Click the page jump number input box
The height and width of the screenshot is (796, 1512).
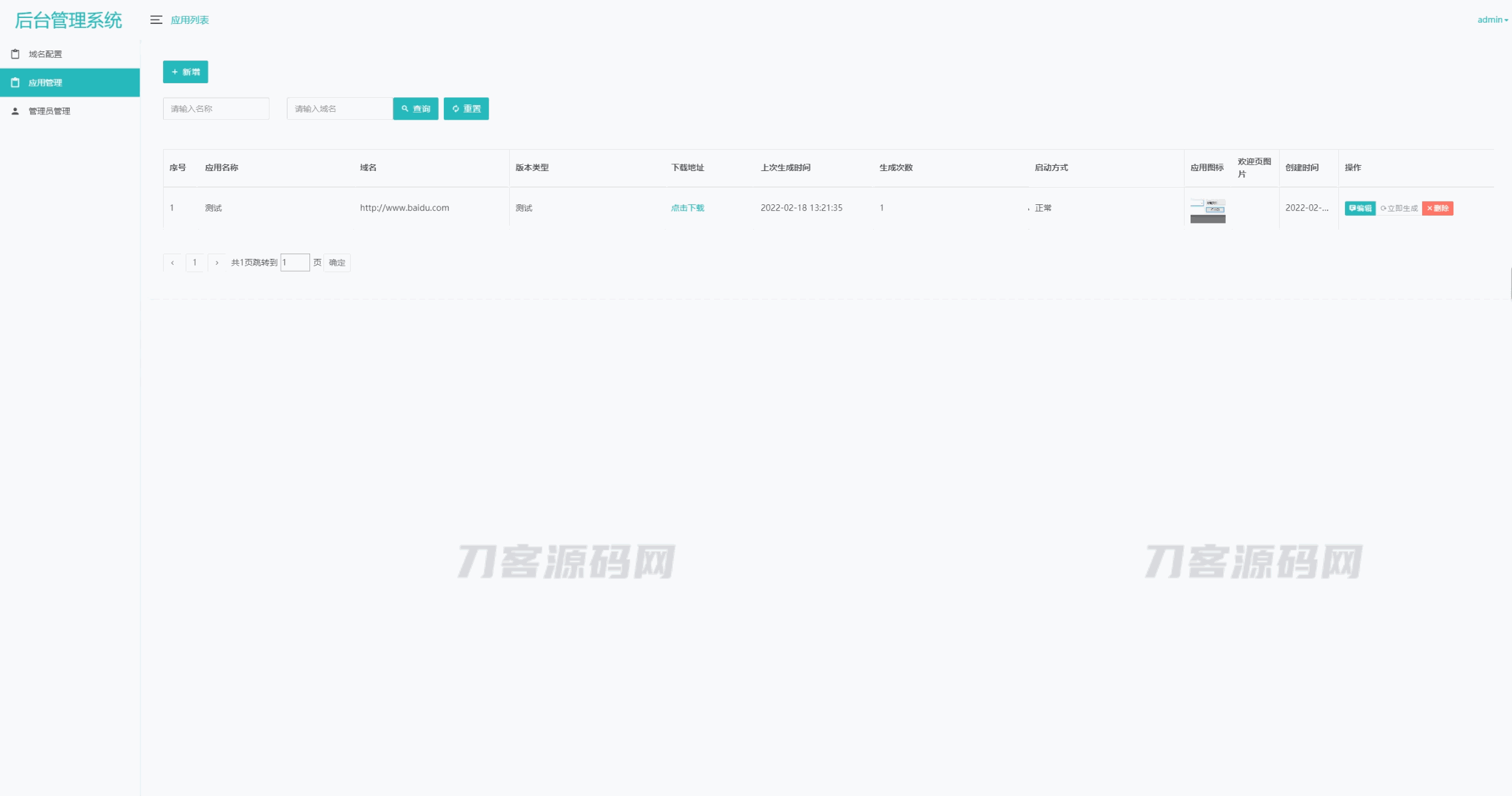pyautogui.click(x=295, y=263)
